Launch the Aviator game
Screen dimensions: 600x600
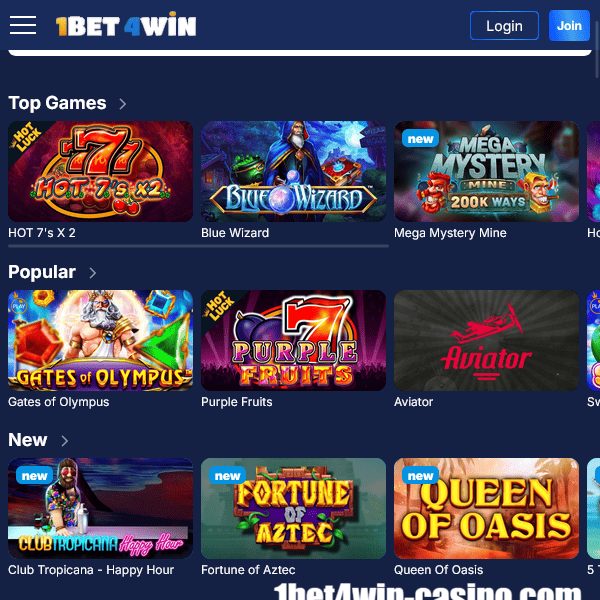[486, 340]
